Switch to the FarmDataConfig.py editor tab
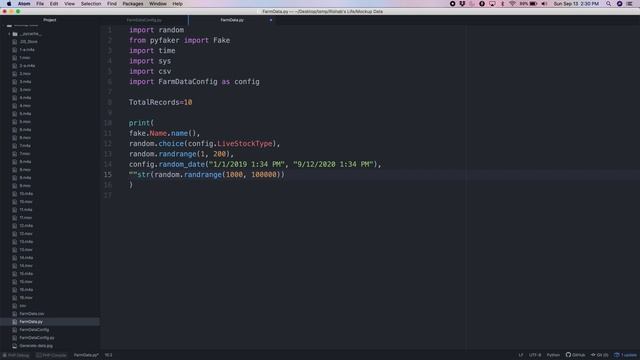The width and height of the screenshot is (640, 360). (x=144, y=20)
